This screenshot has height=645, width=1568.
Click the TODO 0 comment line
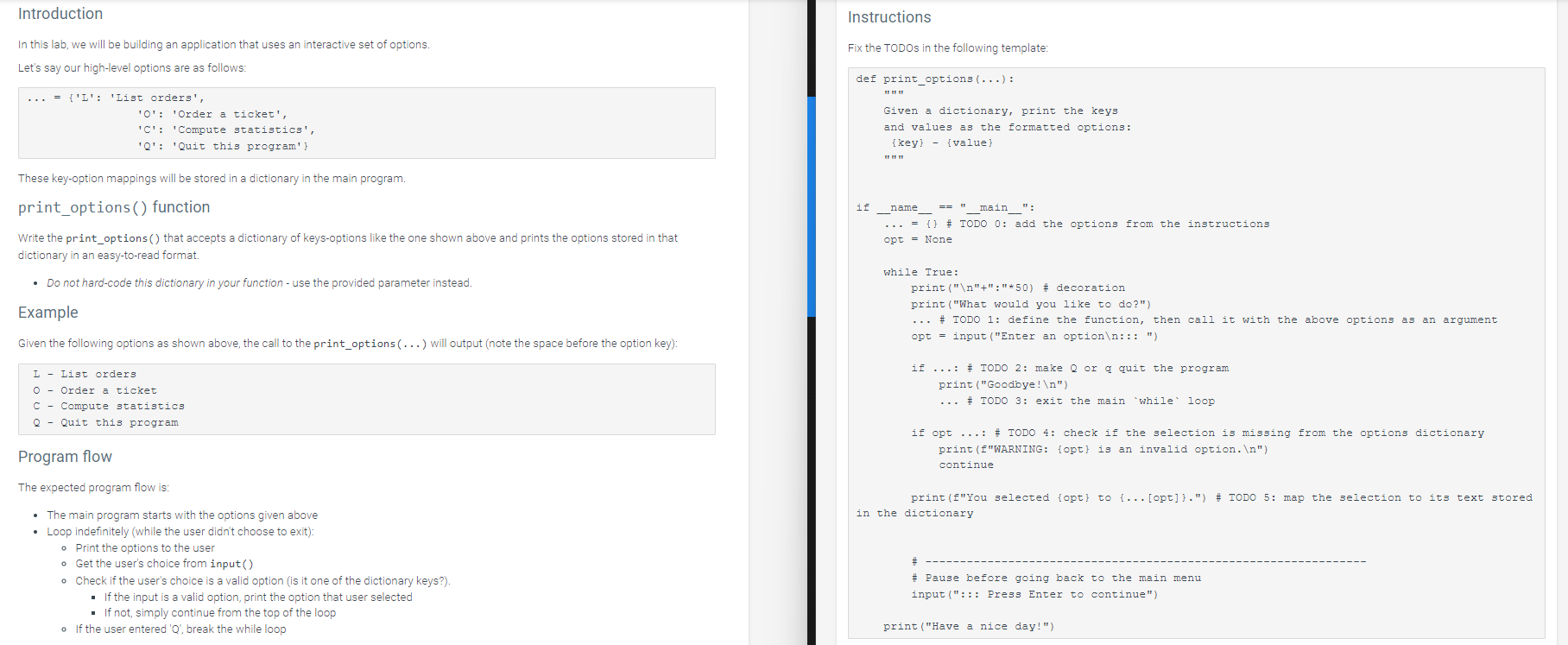point(1077,224)
